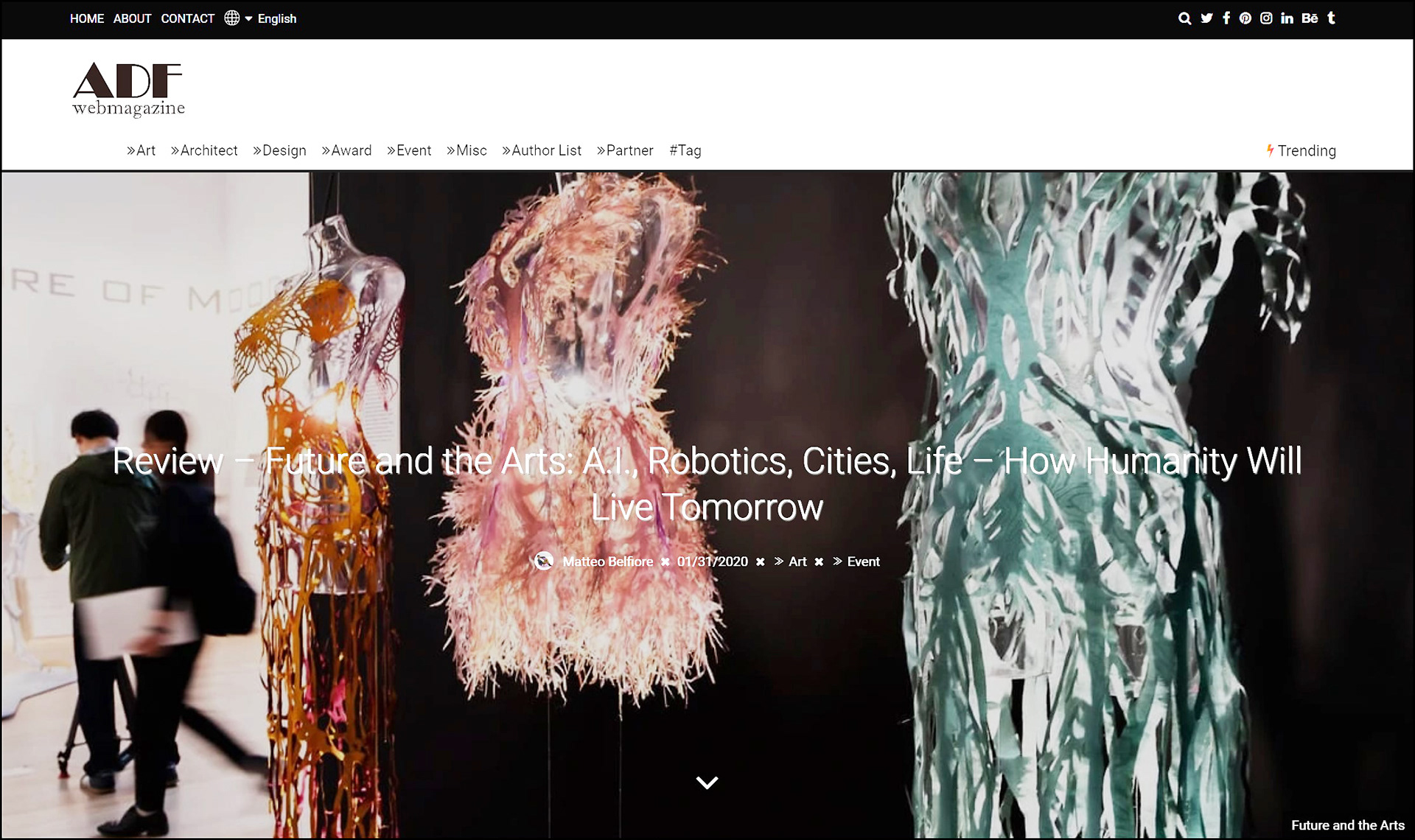Image resolution: width=1415 pixels, height=840 pixels.
Task: Open author Matteo Belfiore's page
Action: 607,561
